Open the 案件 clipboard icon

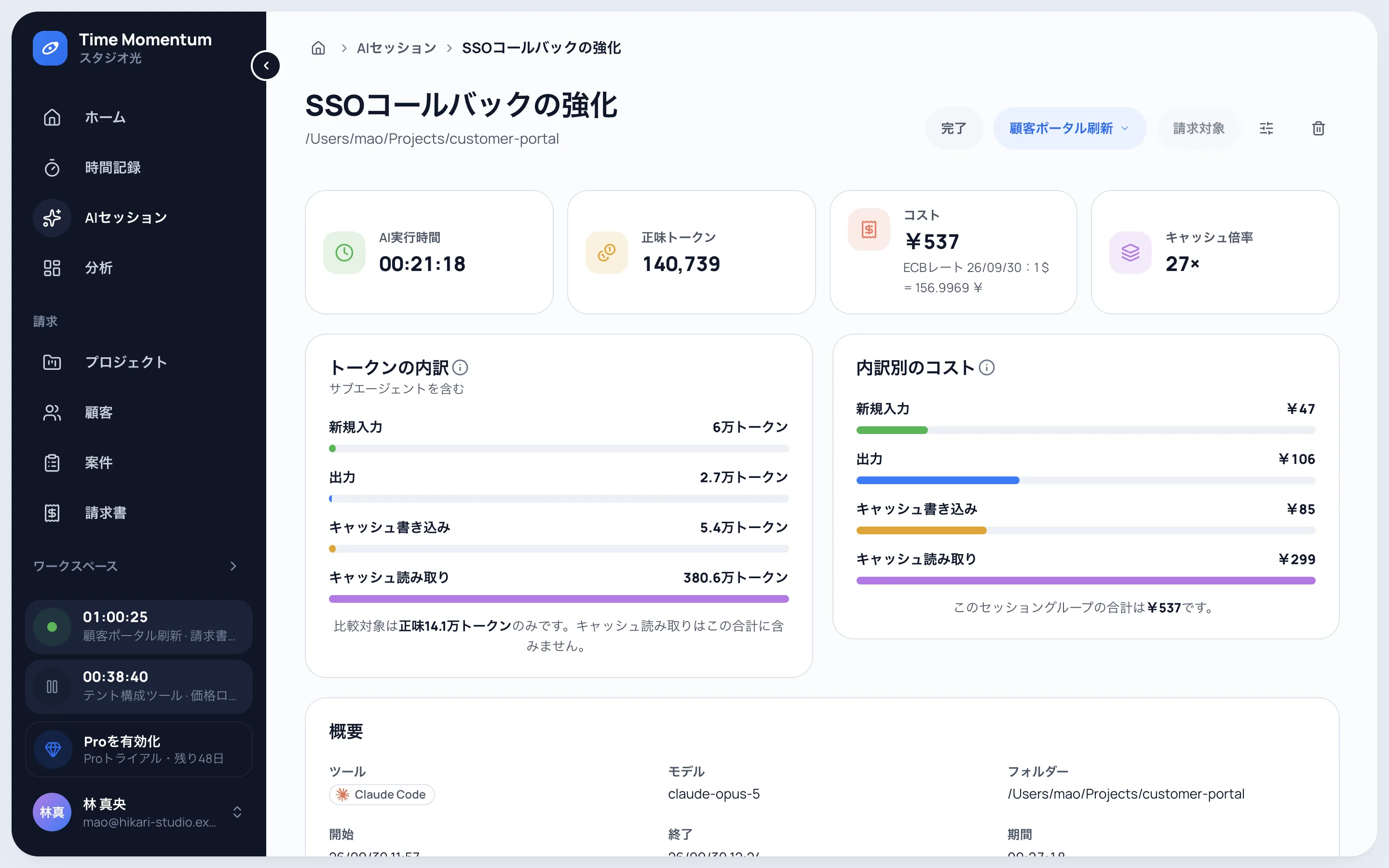point(52,463)
